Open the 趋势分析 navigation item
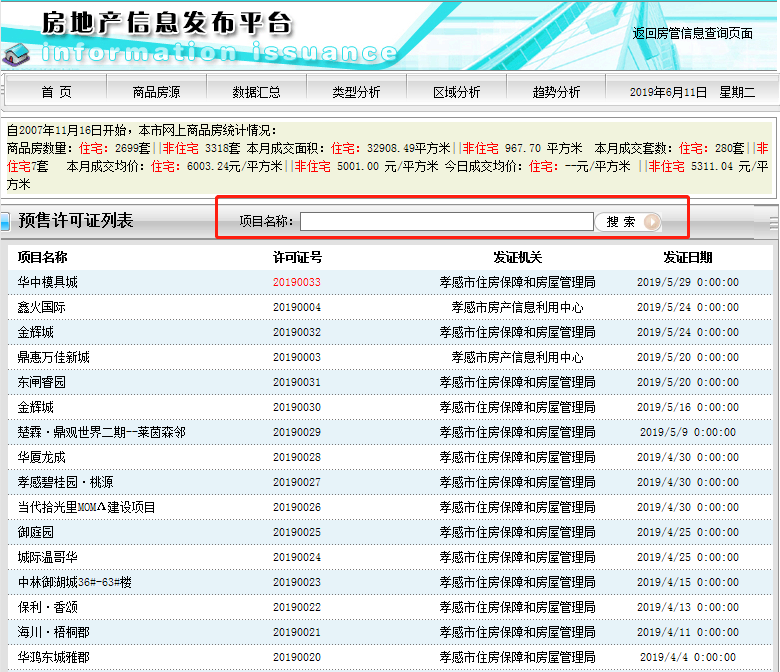Image resolution: width=780 pixels, height=672 pixels. 556,92
